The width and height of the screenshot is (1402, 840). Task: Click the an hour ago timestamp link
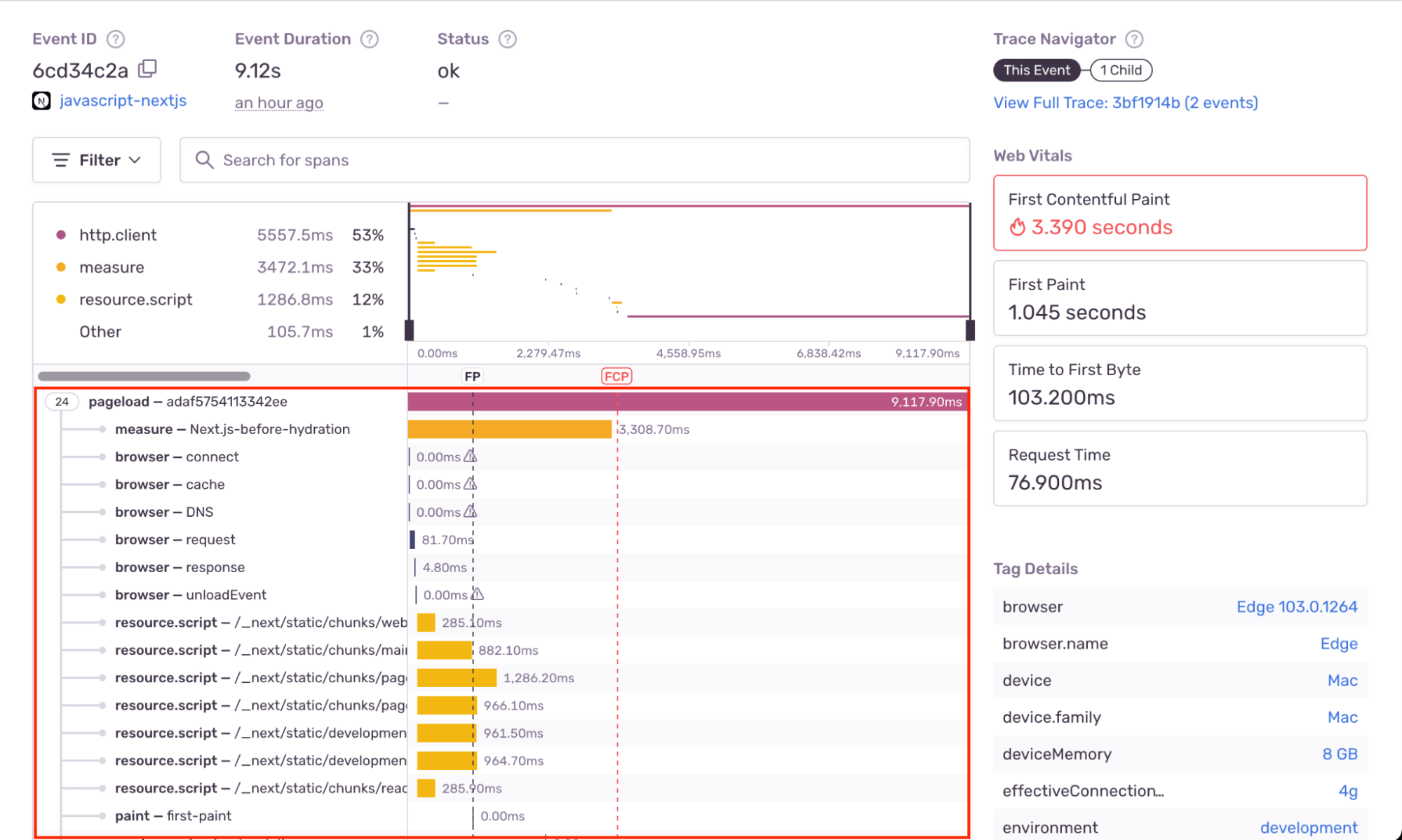[278, 102]
